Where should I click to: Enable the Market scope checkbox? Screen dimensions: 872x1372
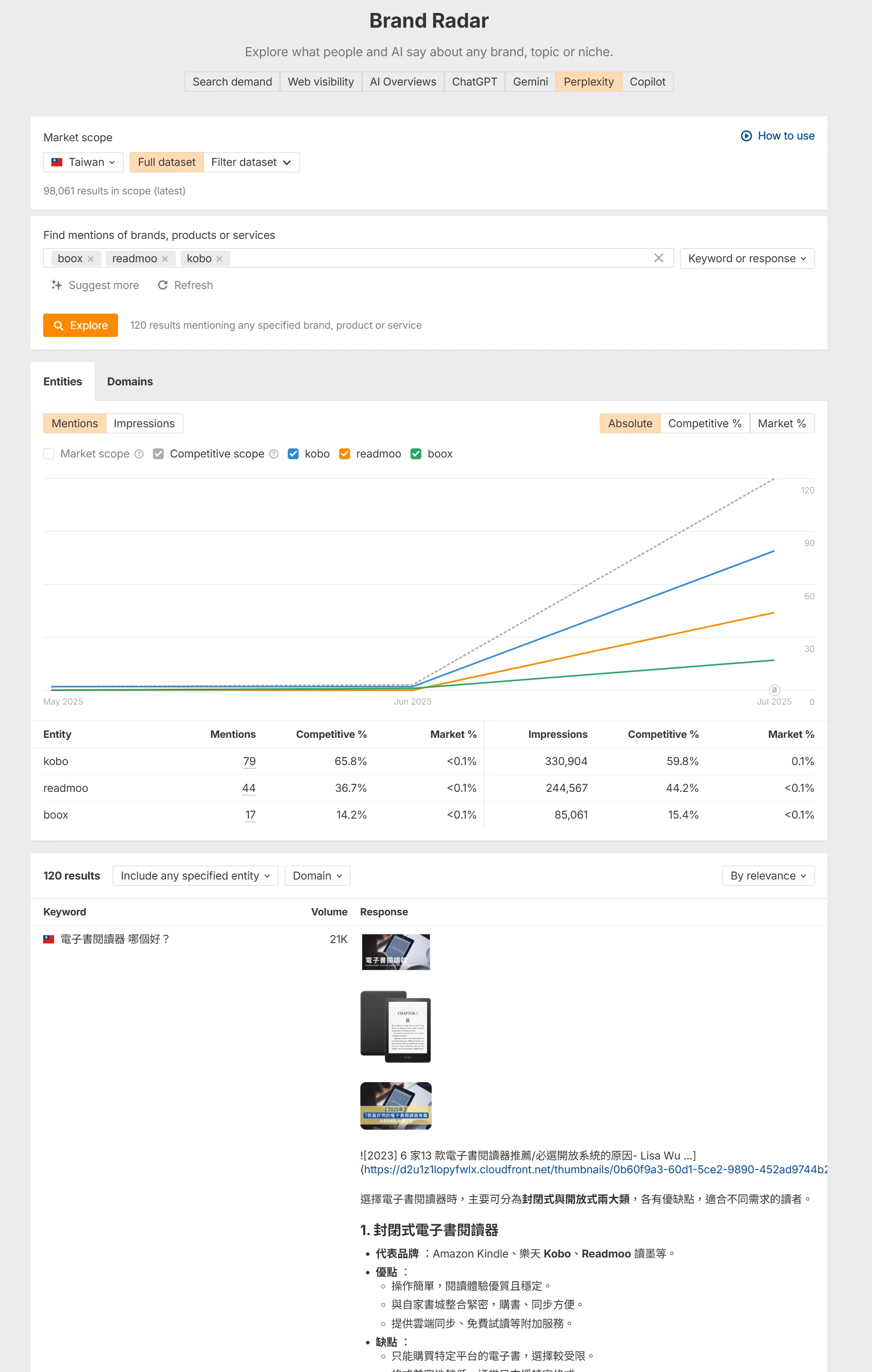click(x=49, y=454)
